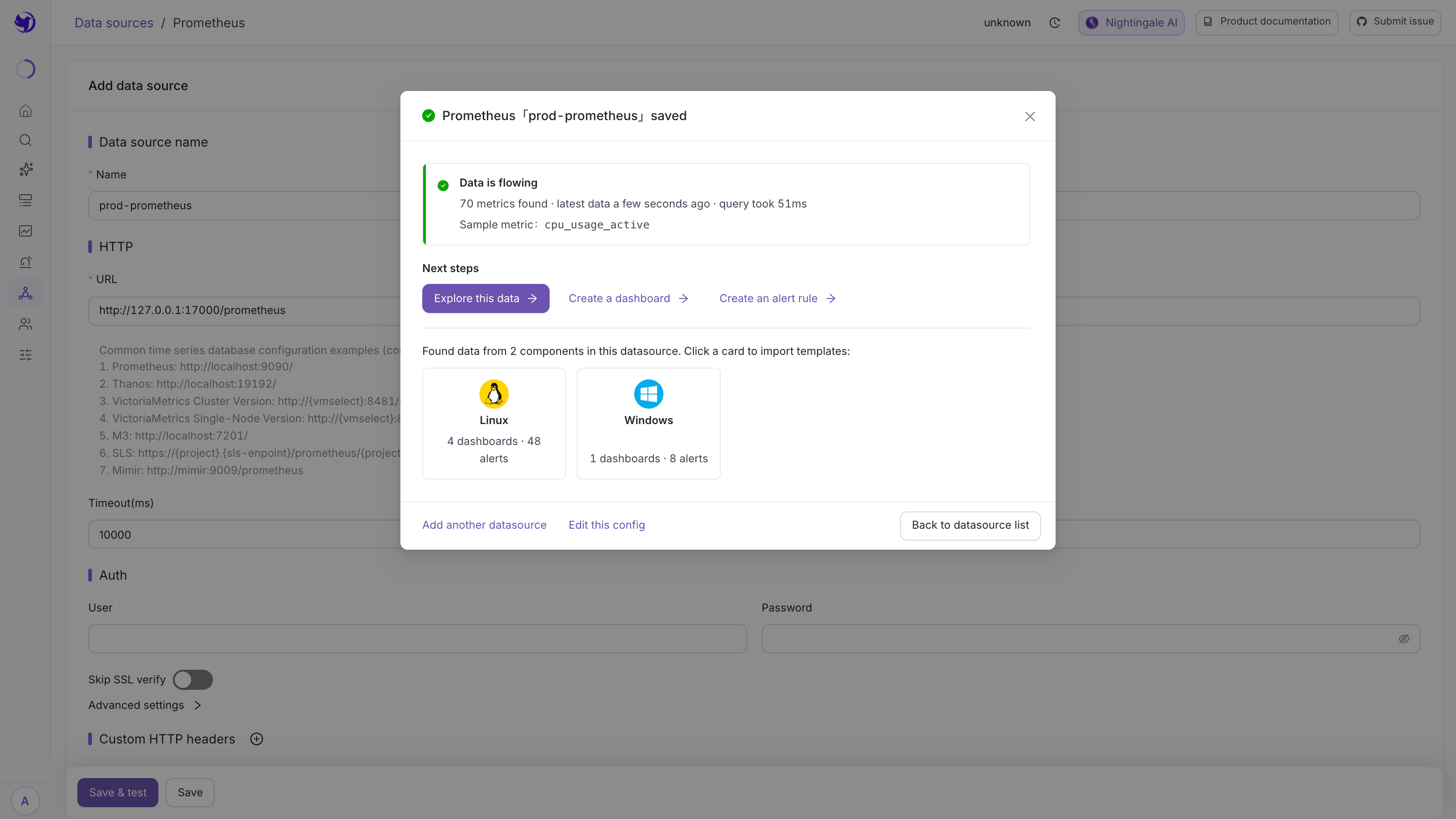The height and width of the screenshot is (819, 1456).
Task: Open the home icon in sidebar
Action: pos(25,111)
